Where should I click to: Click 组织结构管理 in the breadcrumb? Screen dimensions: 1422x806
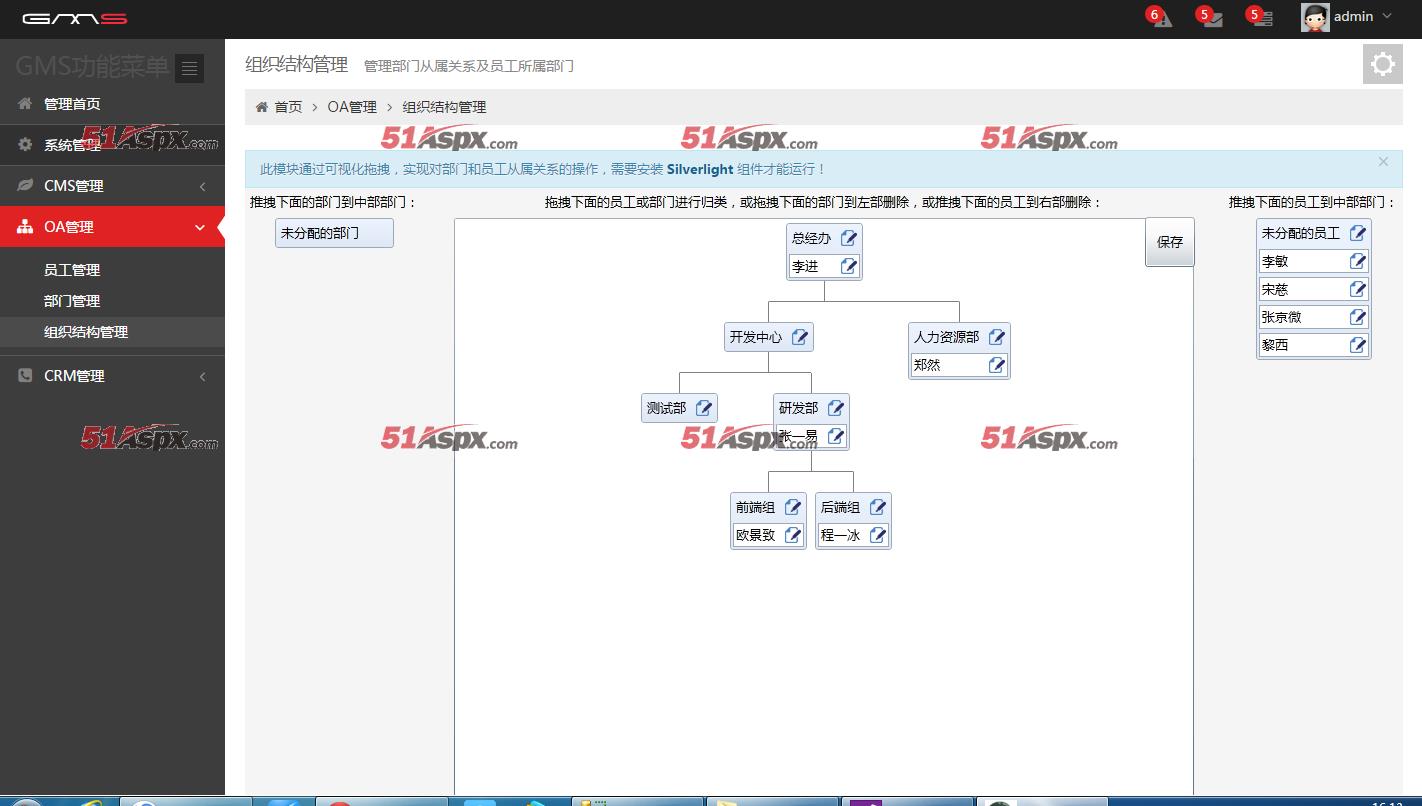point(444,107)
